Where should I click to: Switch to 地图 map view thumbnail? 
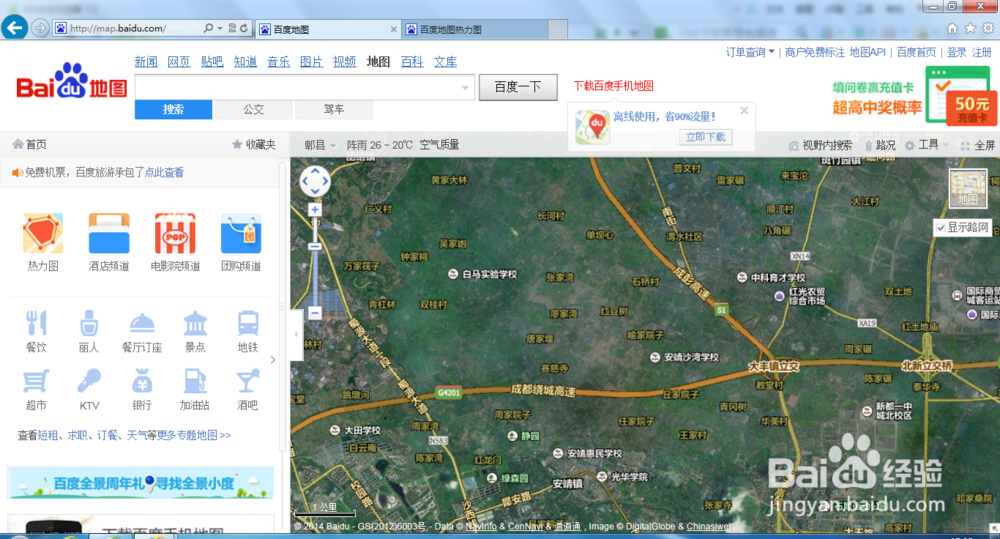pos(967,188)
